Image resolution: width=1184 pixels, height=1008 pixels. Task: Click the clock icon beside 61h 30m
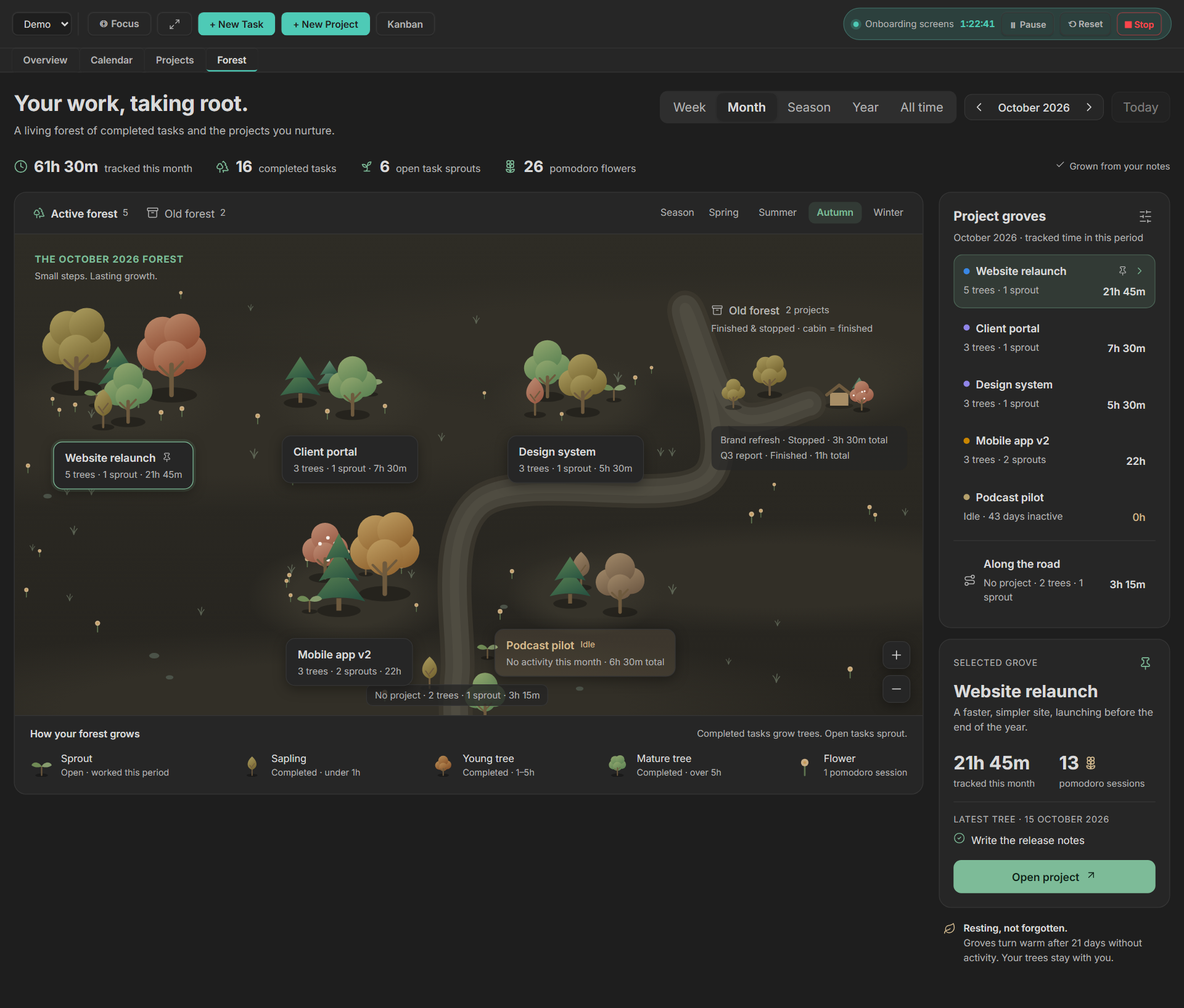pos(21,166)
